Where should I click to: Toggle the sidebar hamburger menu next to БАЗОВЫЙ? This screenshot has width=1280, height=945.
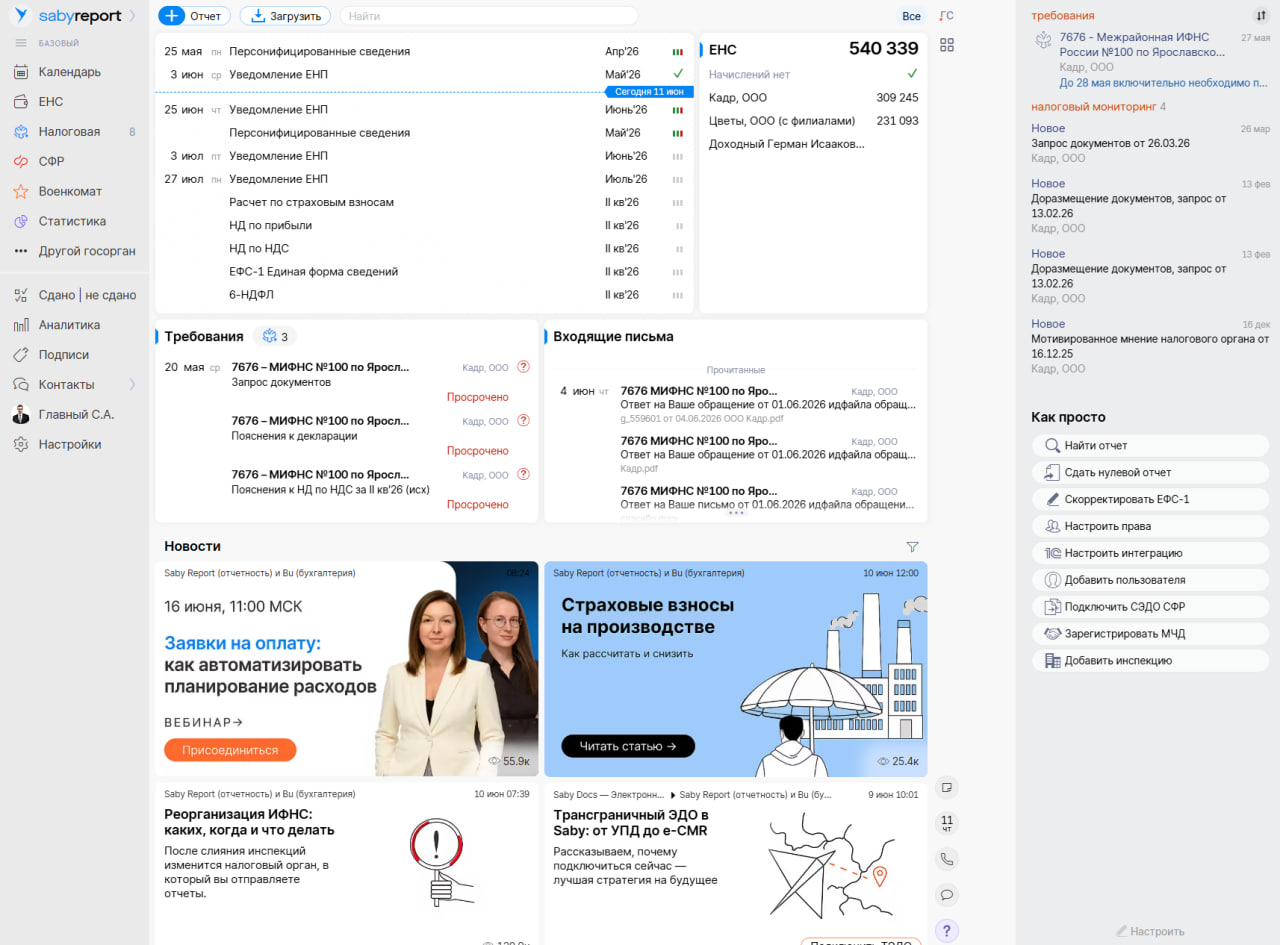coord(21,43)
